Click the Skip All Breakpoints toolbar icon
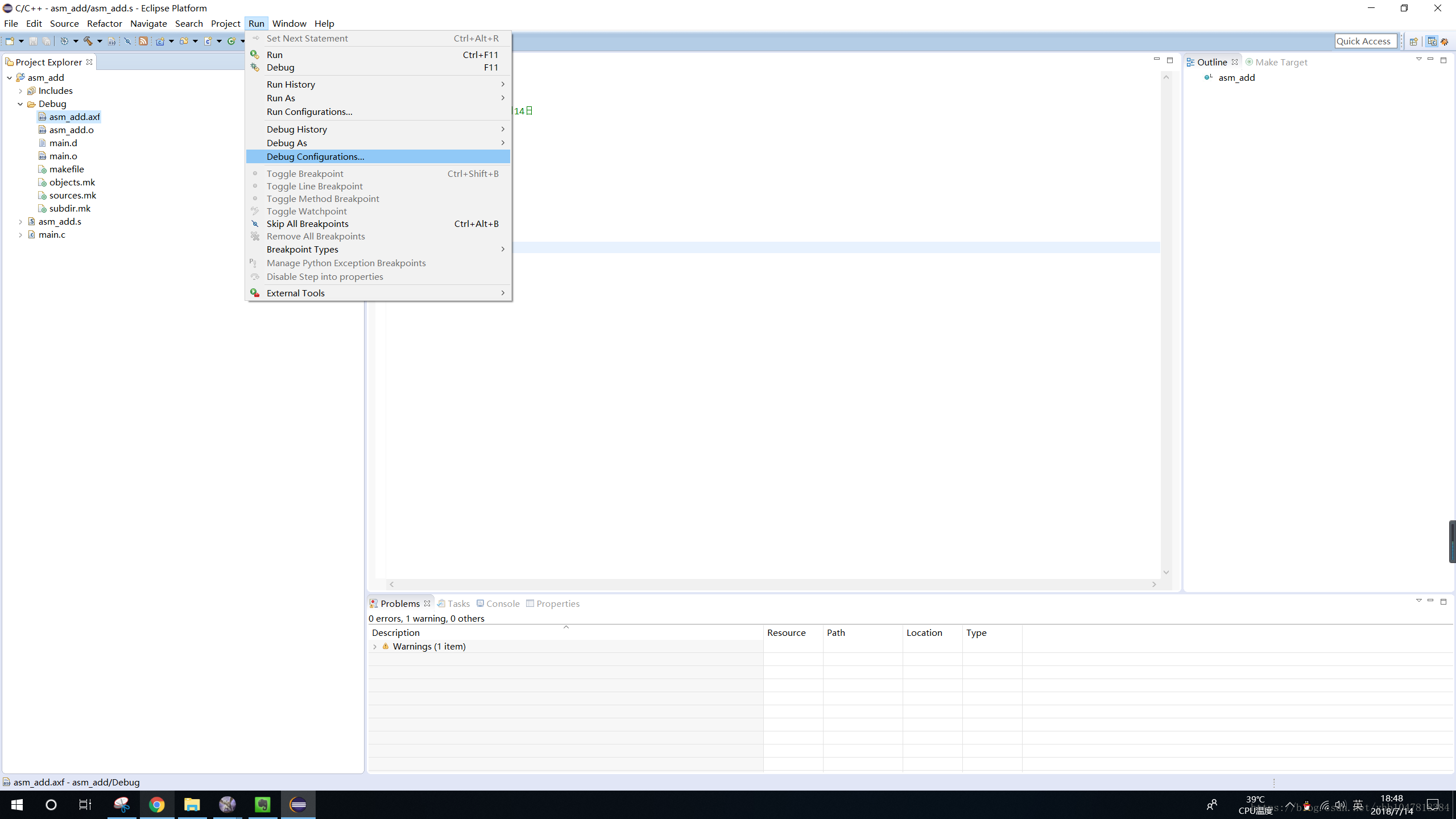This screenshot has width=1456, height=819. (127, 41)
